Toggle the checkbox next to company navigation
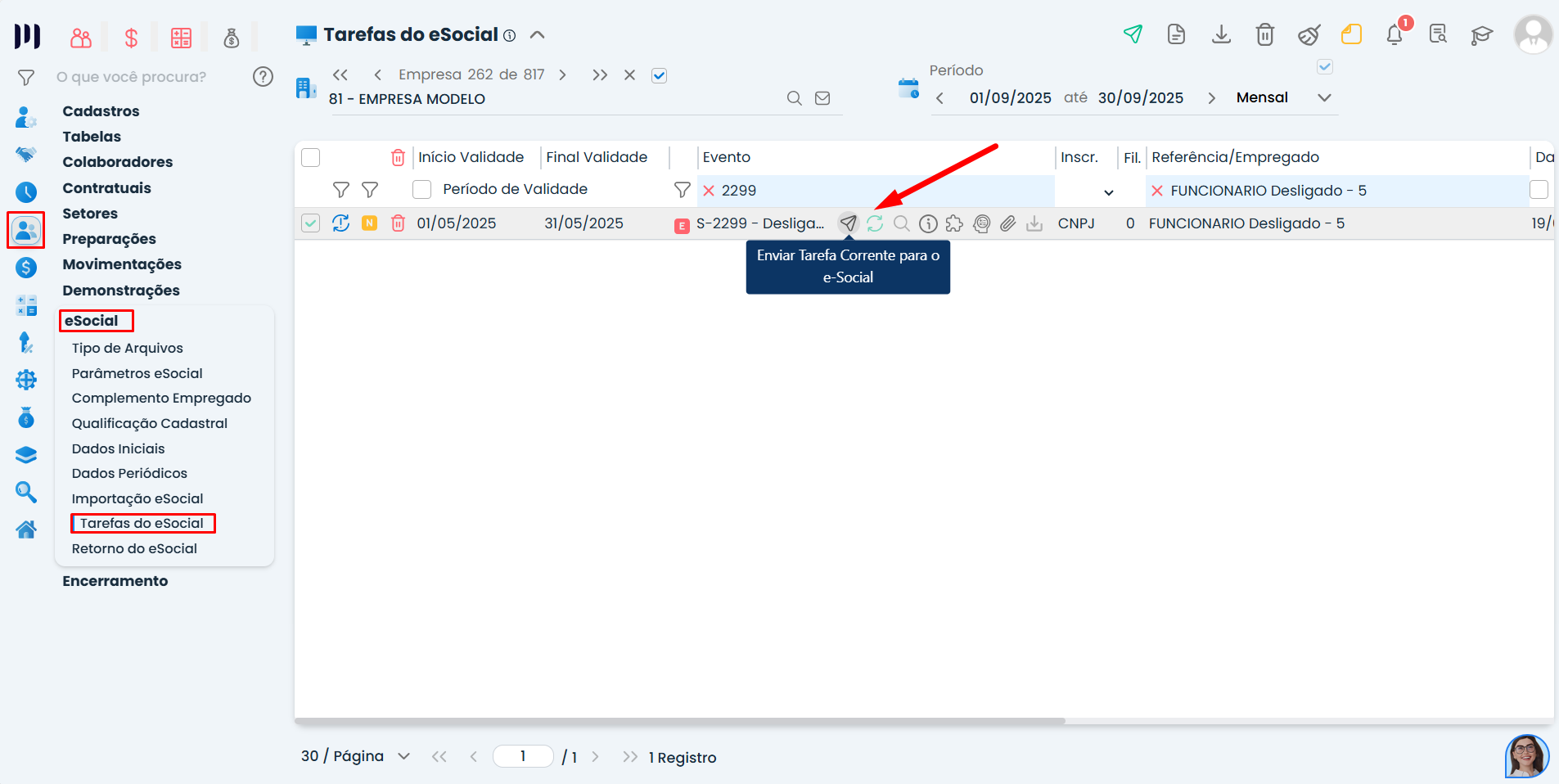 (x=659, y=75)
